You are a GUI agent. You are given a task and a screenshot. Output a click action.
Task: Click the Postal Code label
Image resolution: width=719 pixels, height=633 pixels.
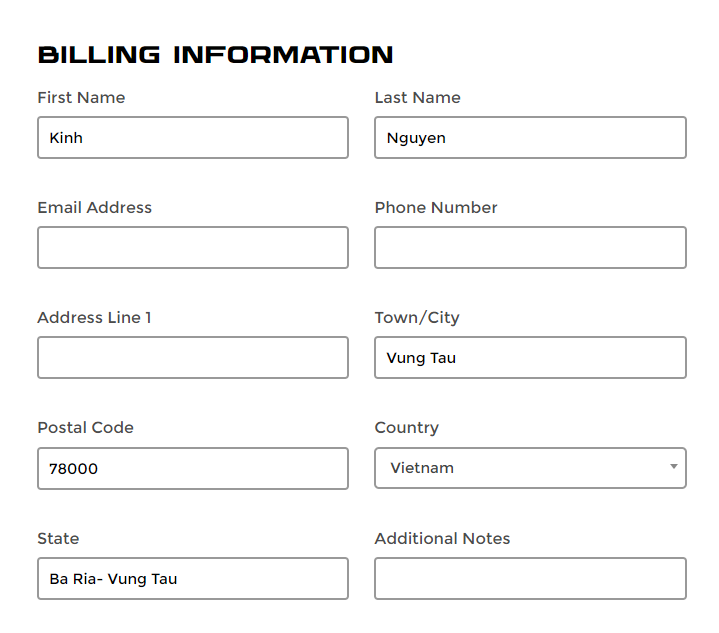86,428
